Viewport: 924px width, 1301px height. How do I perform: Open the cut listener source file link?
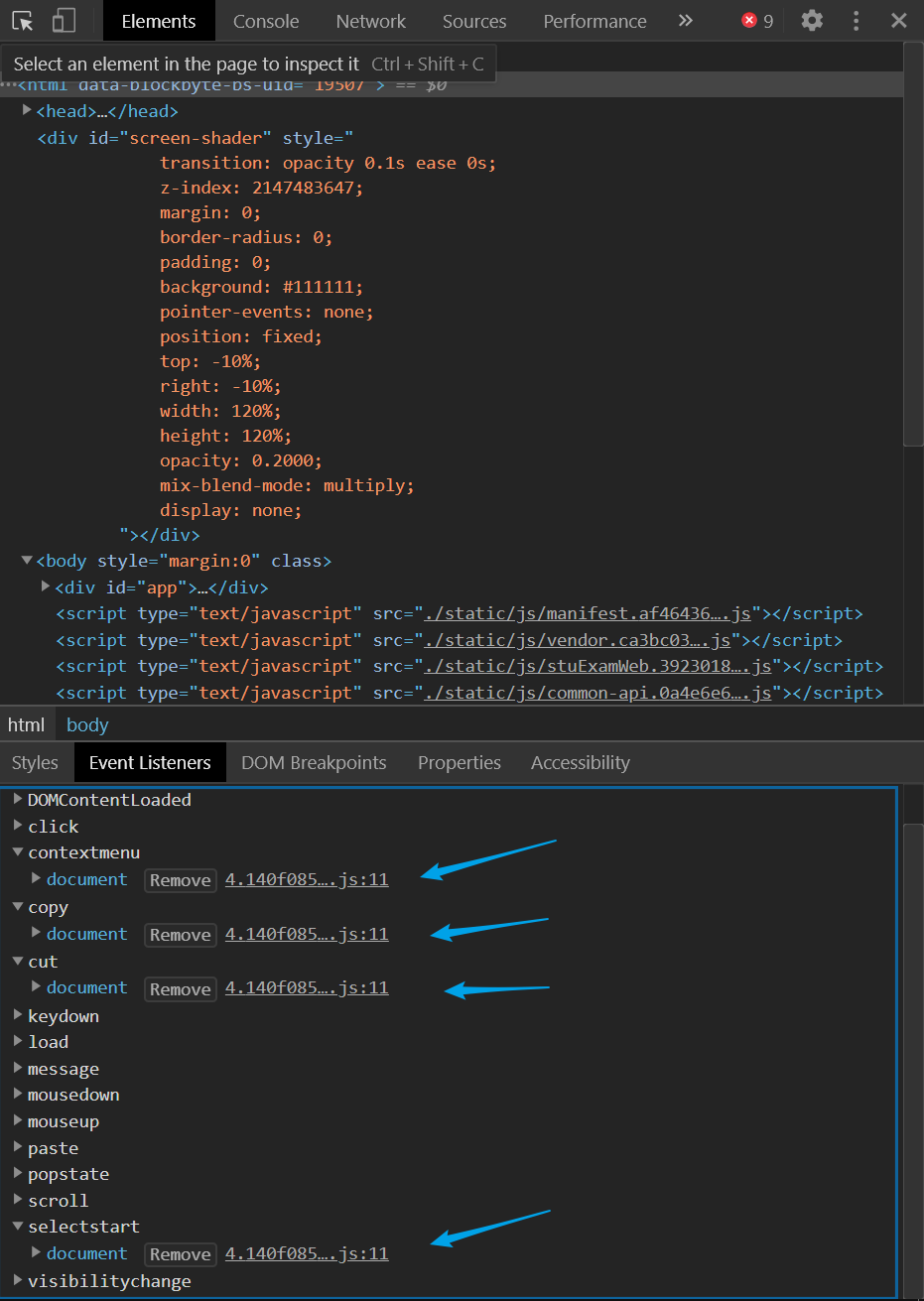click(307, 987)
